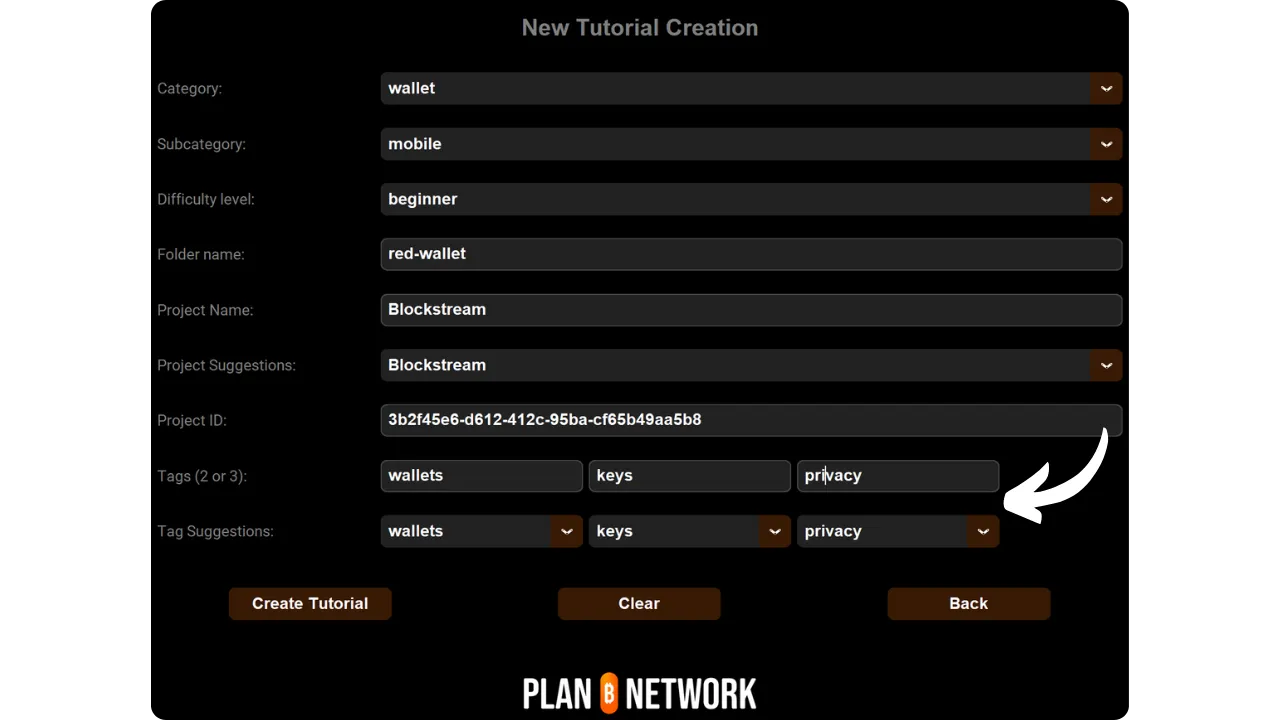This screenshot has width=1280, height=720.
Task: Click the privacy tag input field
Action: (897, 476)
